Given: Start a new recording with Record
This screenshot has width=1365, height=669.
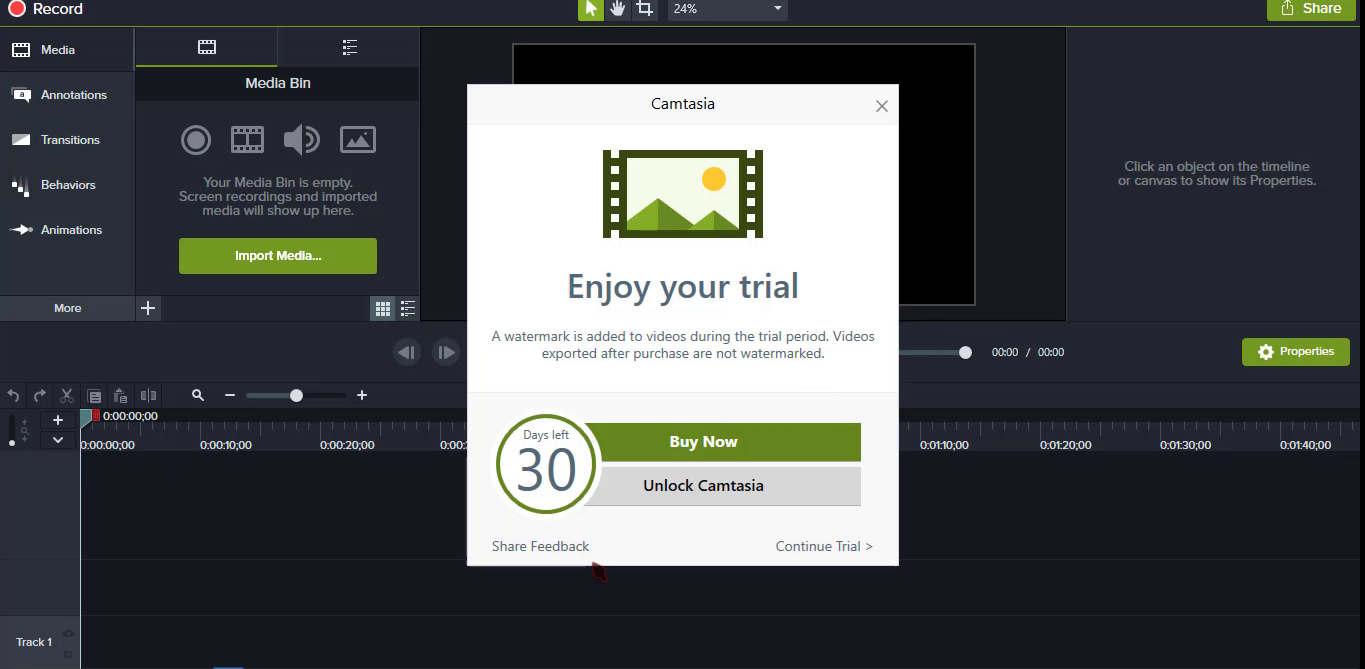Looking at the screenshot, I should click(46, 9).
